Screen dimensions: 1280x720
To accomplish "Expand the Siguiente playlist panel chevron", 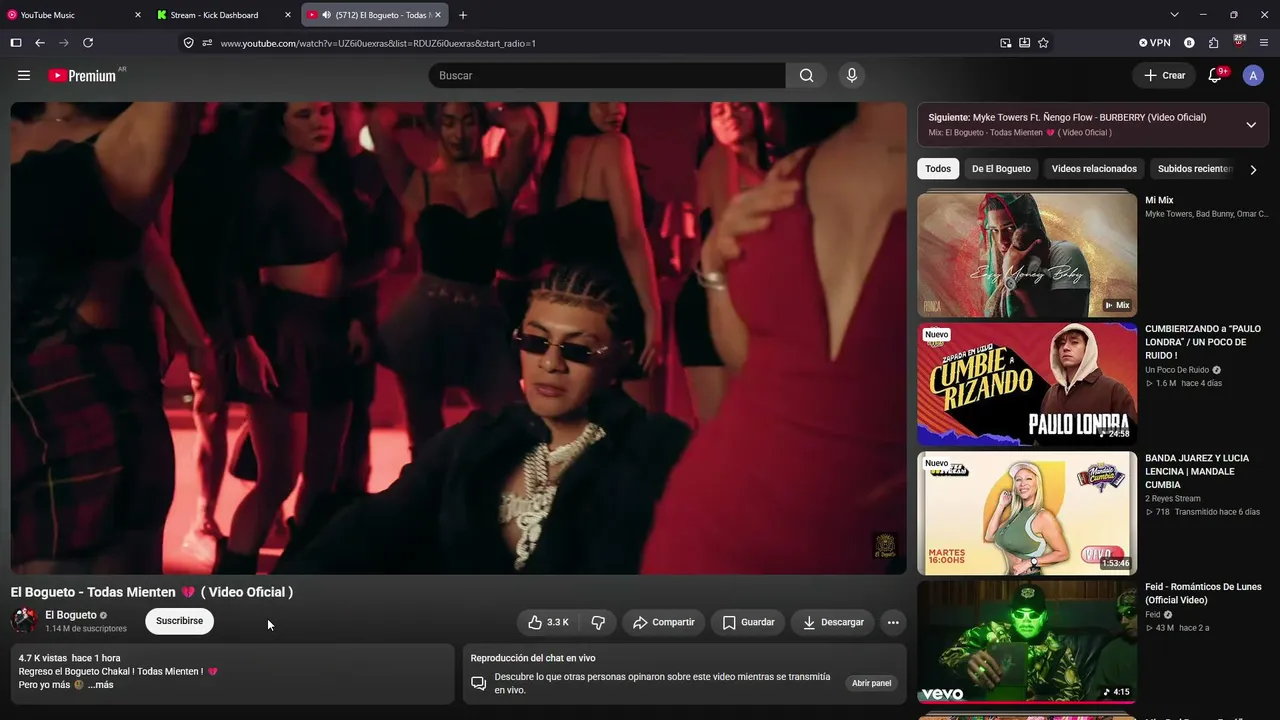I will [x=1251, y=125].
